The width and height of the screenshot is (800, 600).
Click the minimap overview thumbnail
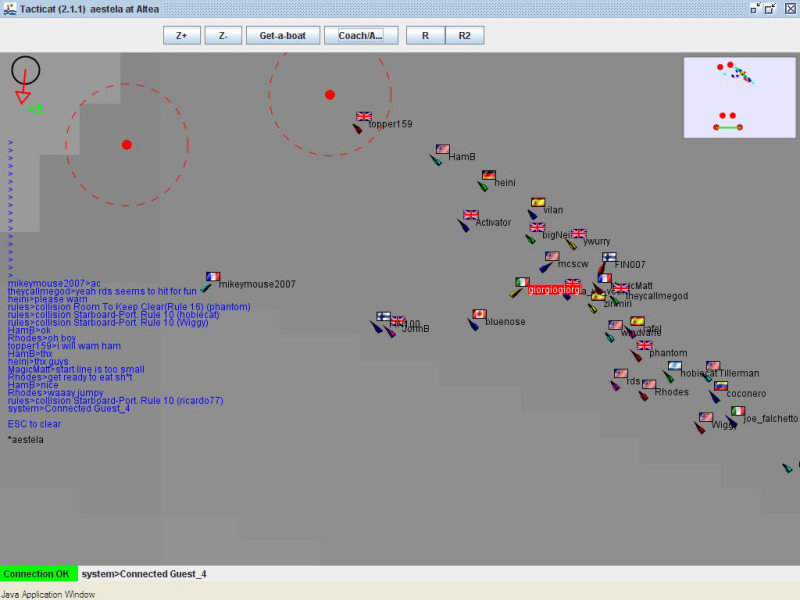[739, 97]
